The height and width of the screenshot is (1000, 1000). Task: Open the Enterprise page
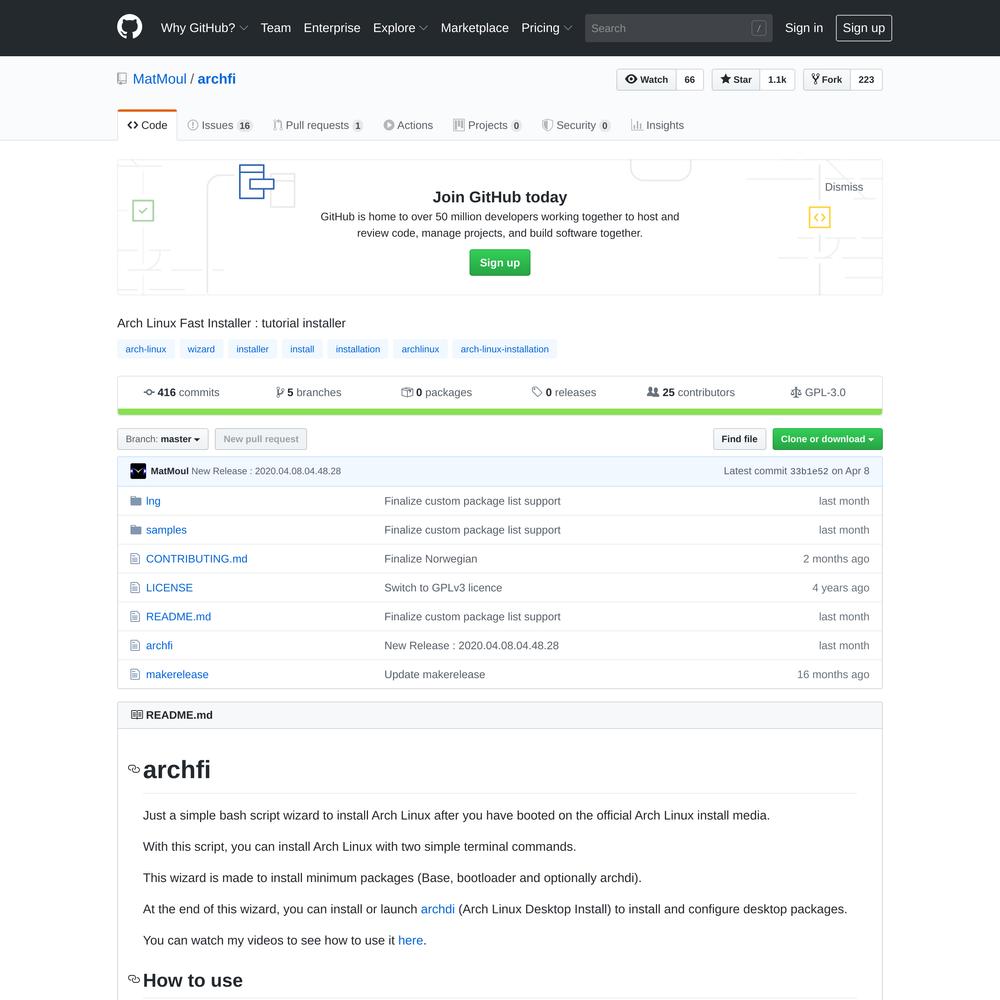[332, 28]
